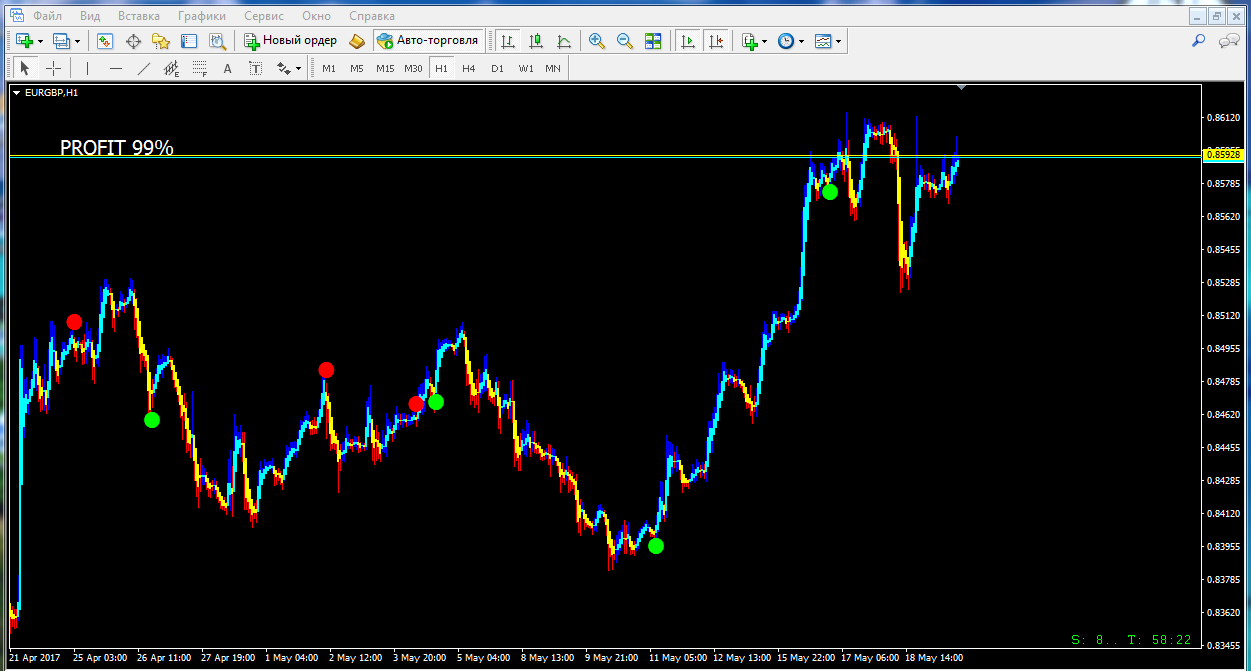This screenshot has width=1251, height=671.
Task: Select the crosshair cursor tool
Action: [53, 68]
